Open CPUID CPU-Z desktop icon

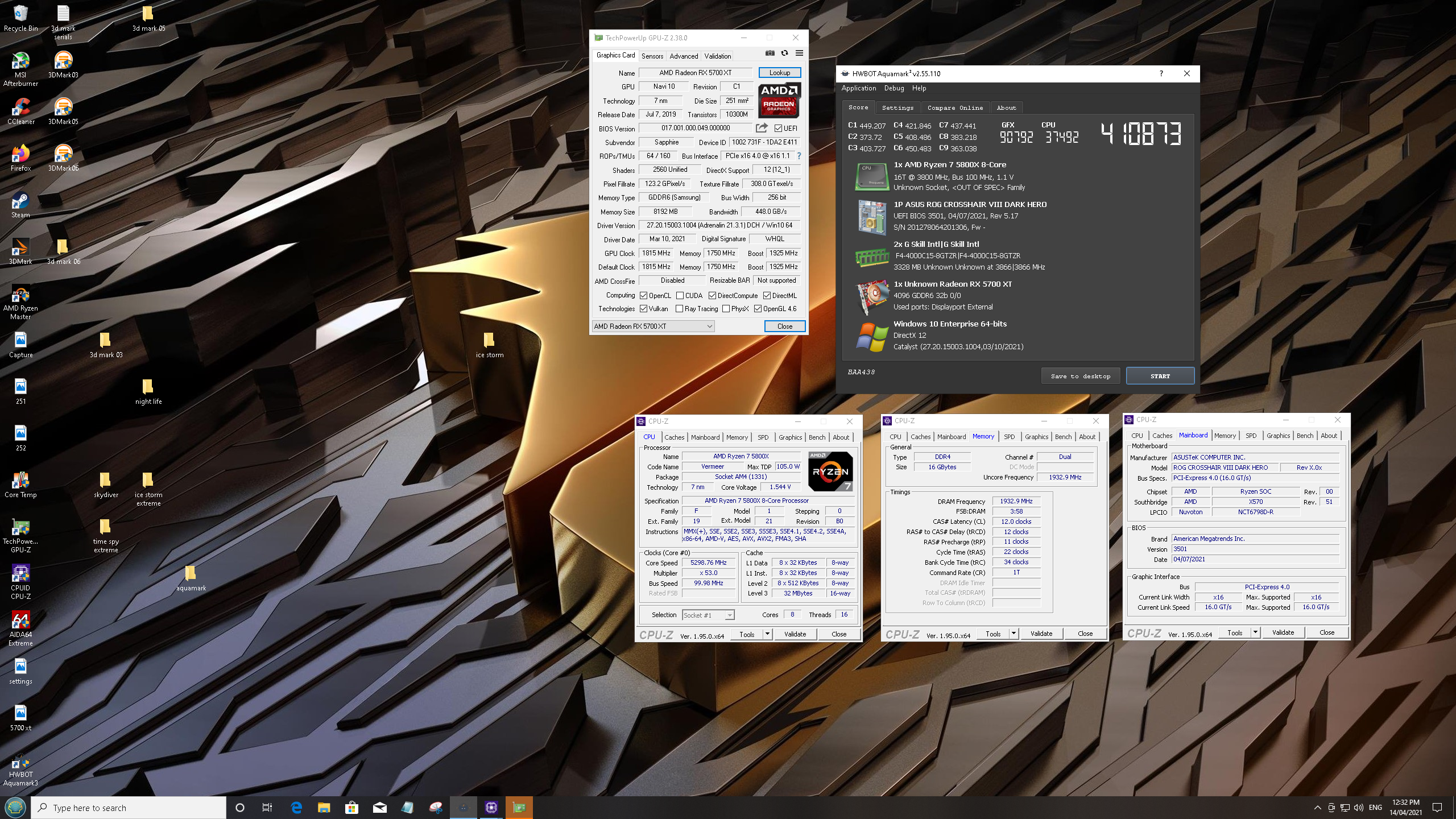tap(20, 582)
